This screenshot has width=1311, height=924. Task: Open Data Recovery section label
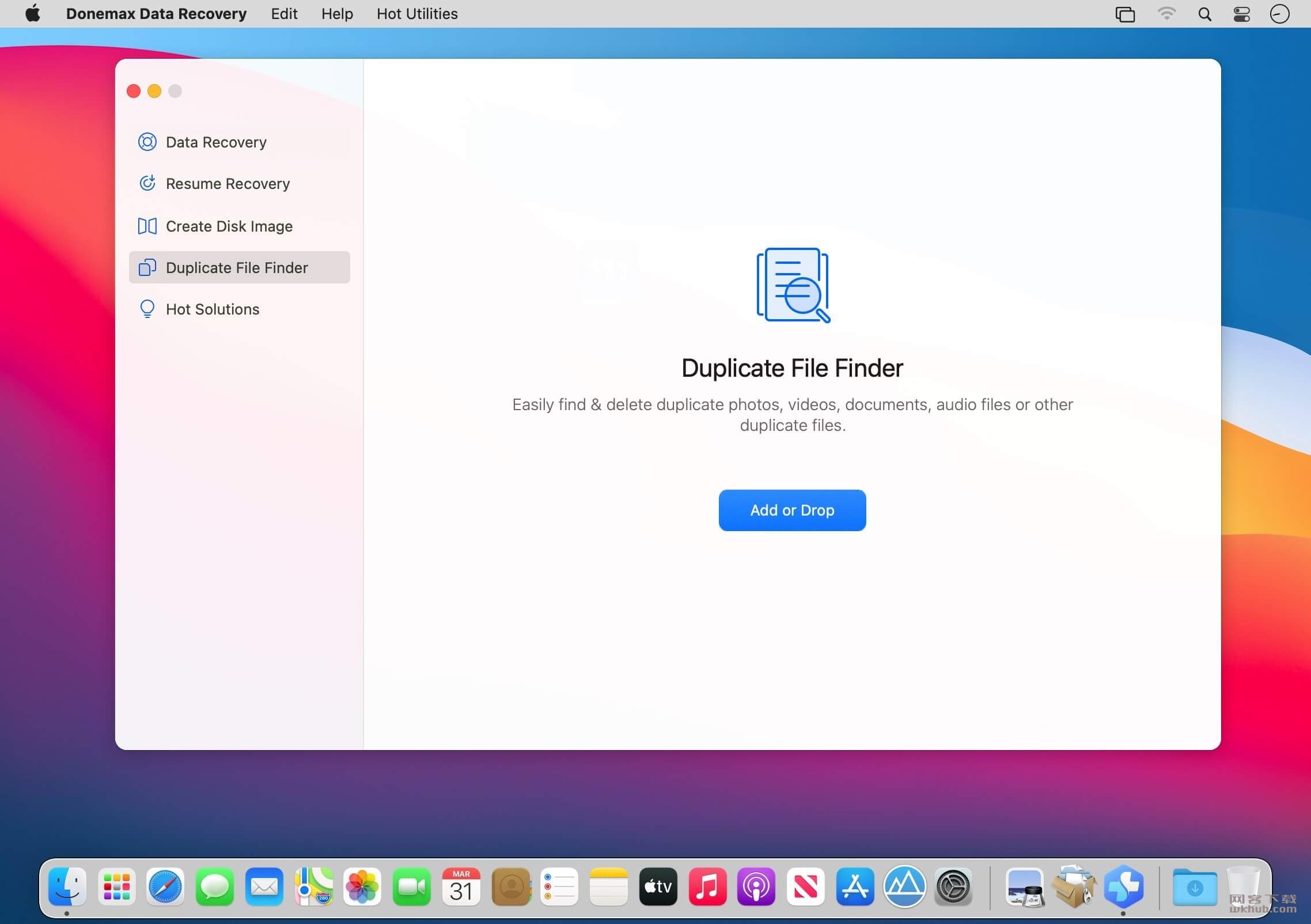(x=216, y=142)
